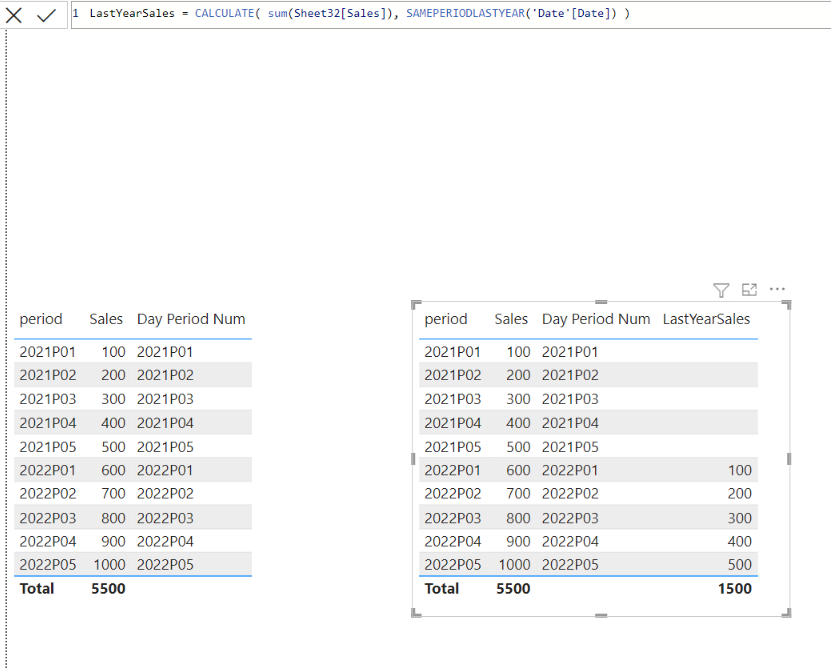Sort left table by period header
This screenshot has width=831, height=668.
[x=41, y=319]
